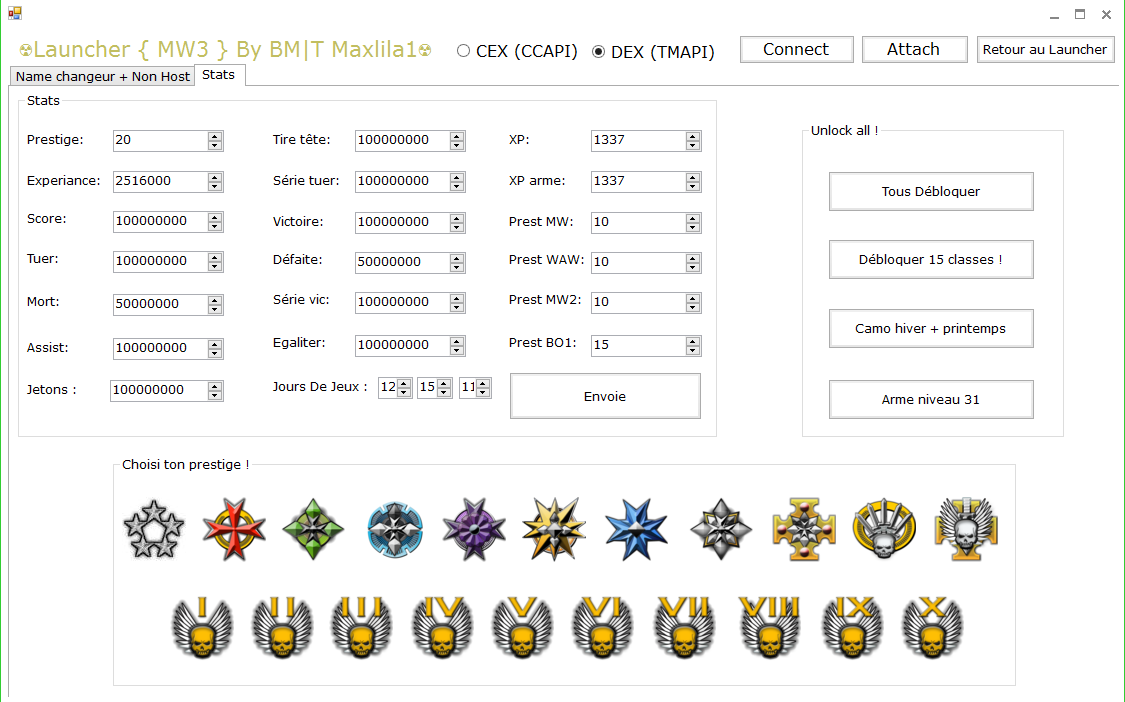Screen dimensions: 1125x702
Task: Open the Stats tab
Action: coord(219,75)
